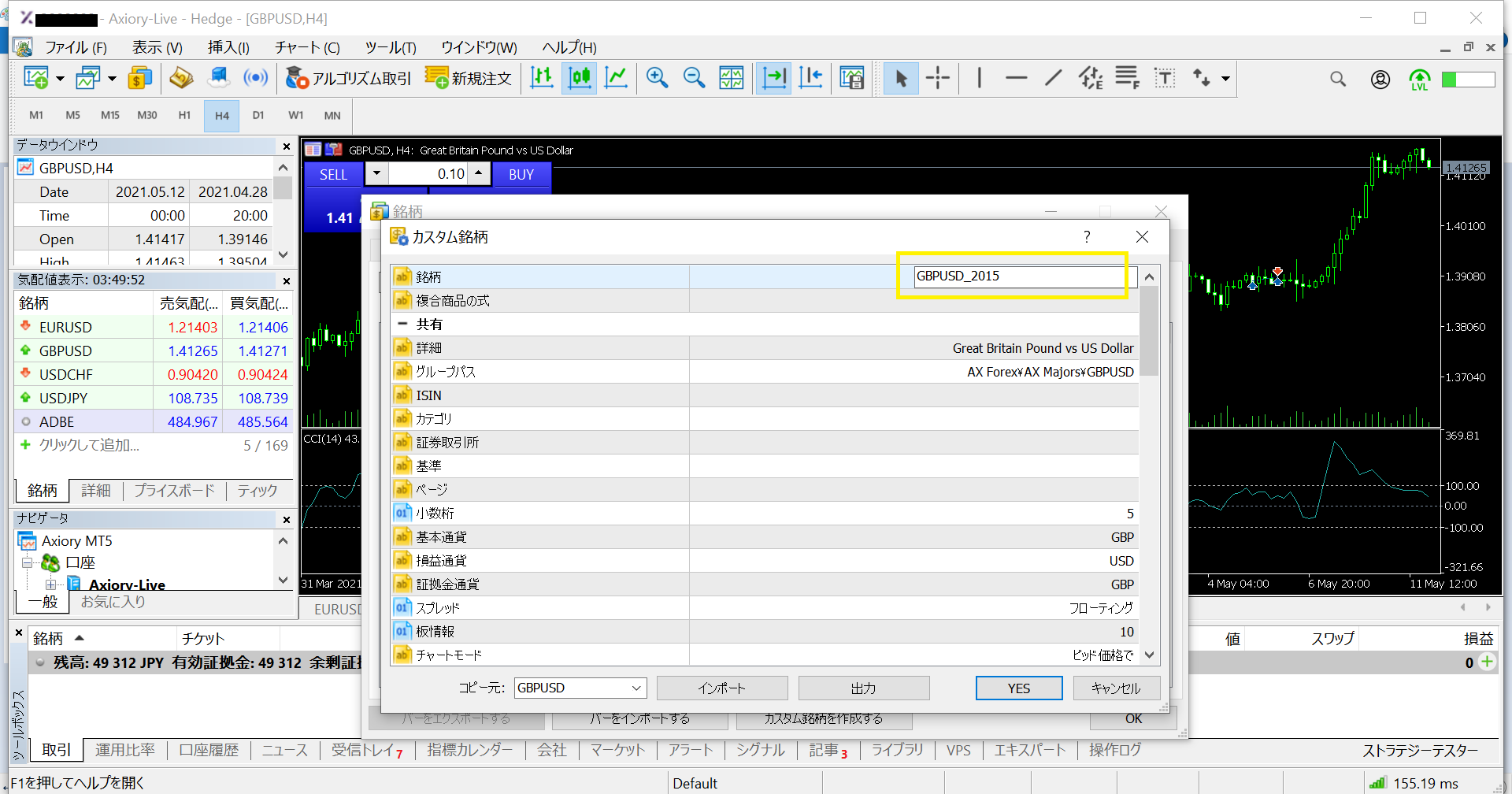The height and width of the screenshot is (794, 1512).
Task: Open chart profiles dropdown arrow
Action: pyautogui.click(x=112, y=79)
